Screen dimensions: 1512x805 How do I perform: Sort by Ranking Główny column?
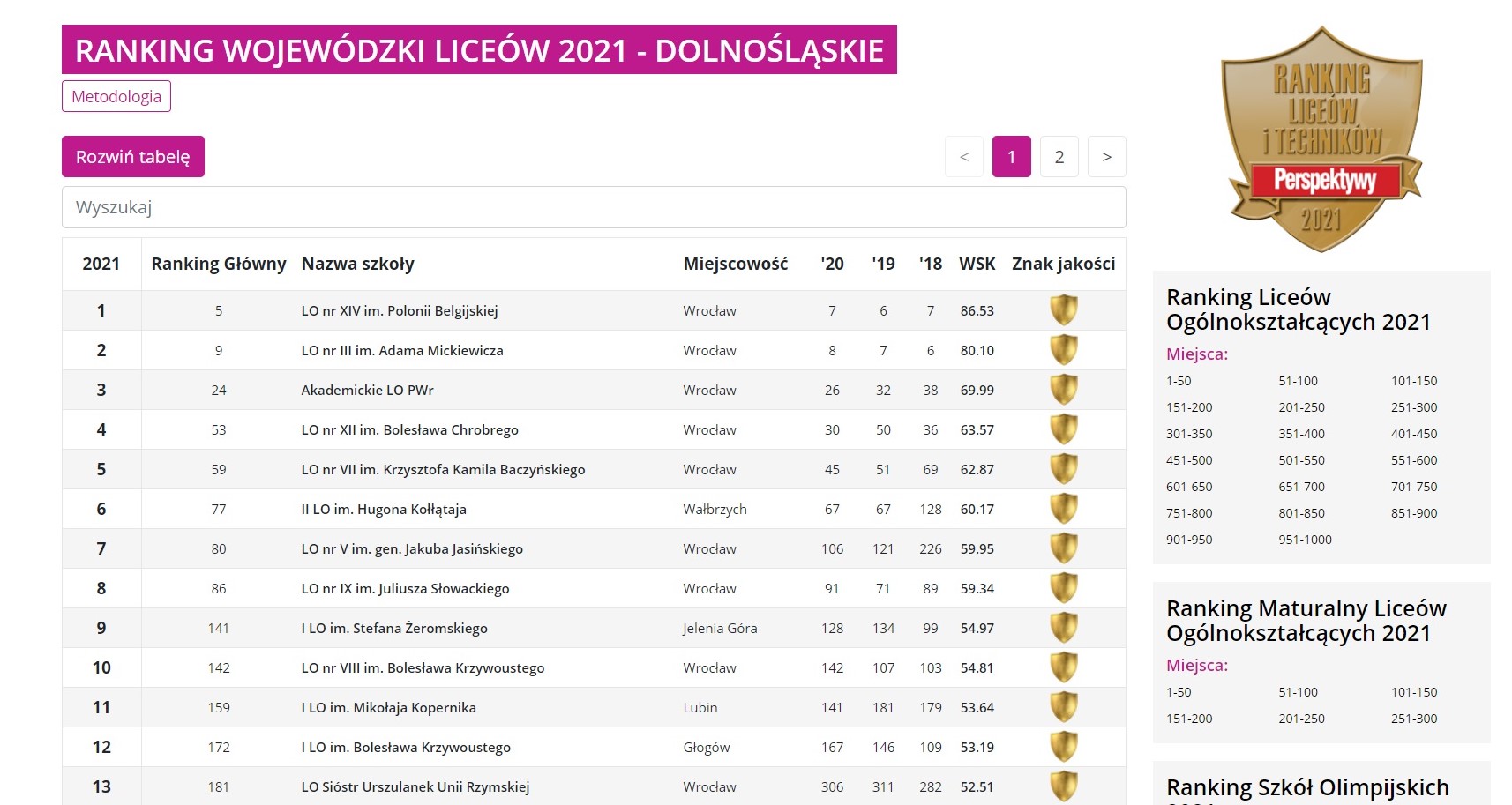[218, 263]
